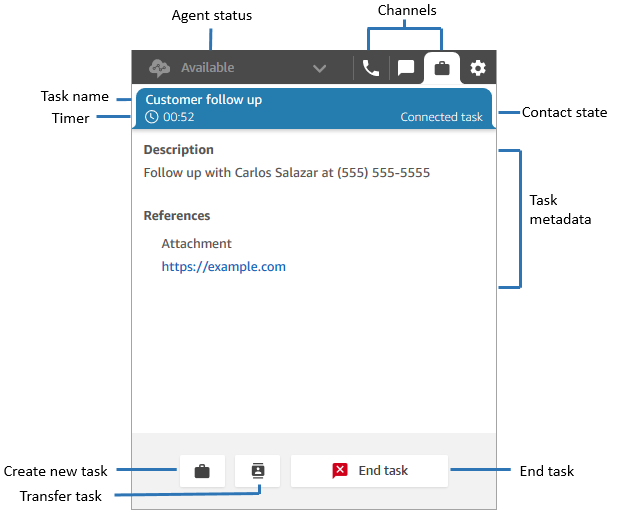Switch to the chat channel tab
The image size is (618, 521).
click(x=406, y=68)
